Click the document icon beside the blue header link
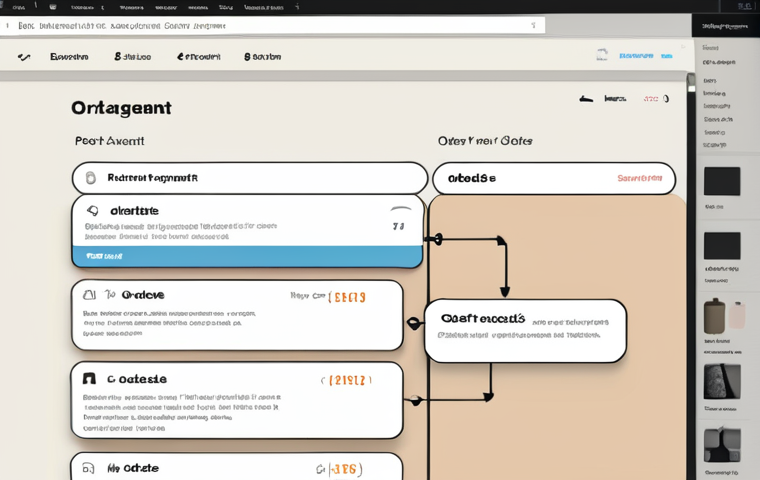The image size is (760, 480). (x=602, y=55)
